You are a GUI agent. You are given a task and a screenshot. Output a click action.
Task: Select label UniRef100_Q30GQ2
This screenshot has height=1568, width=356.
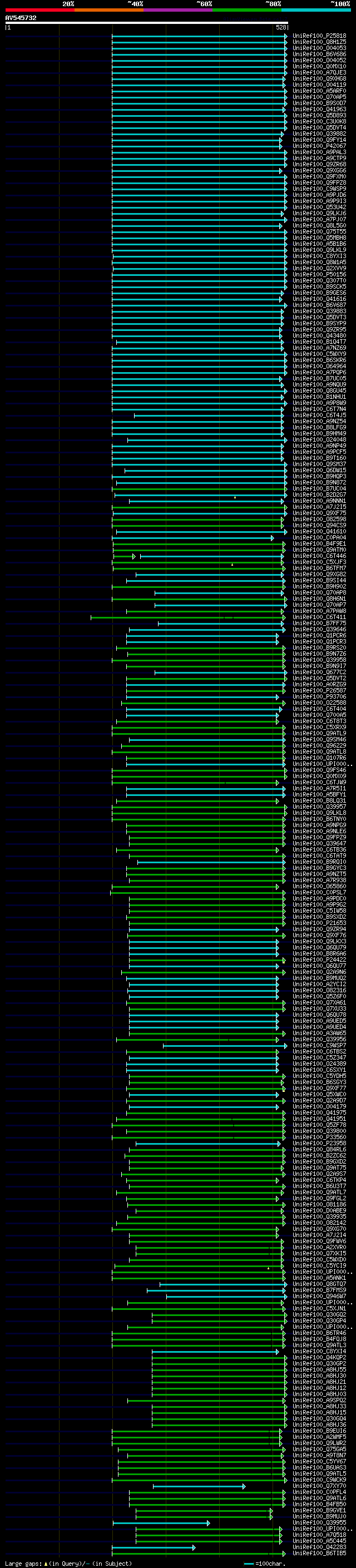[x=319, y=1315]
